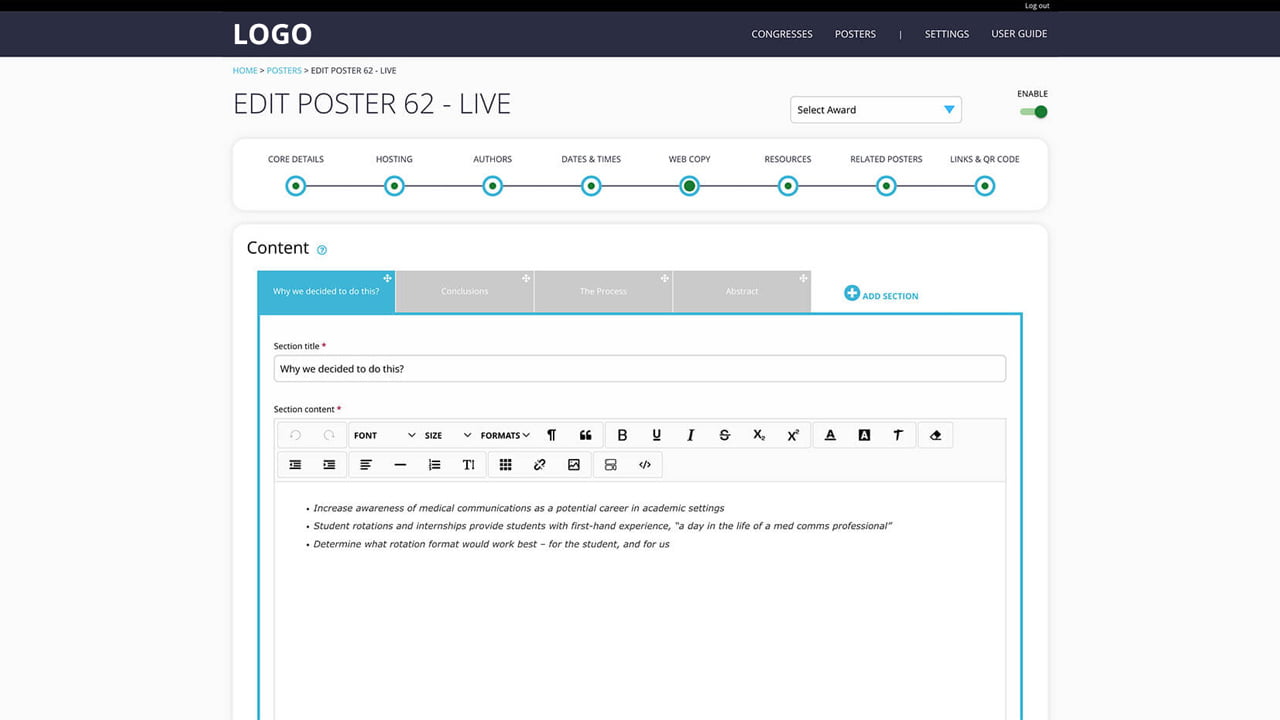Open the Select Award dropdown
This screenshot has width=1280, height=720.
tap(876, 110)
